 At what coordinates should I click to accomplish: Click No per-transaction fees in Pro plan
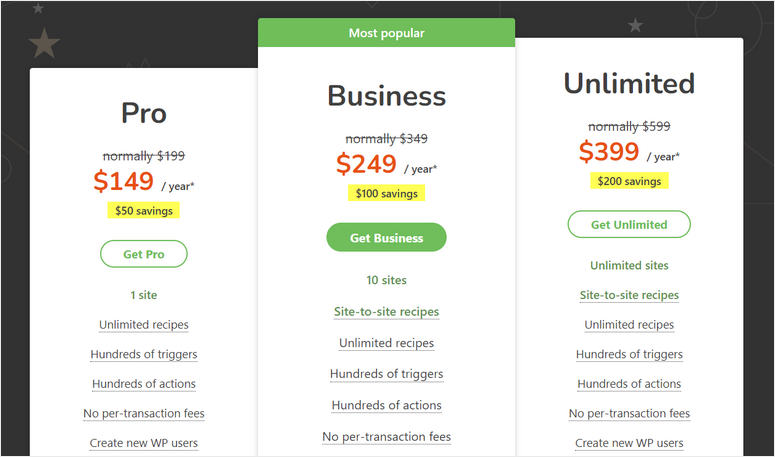point(144,414)
